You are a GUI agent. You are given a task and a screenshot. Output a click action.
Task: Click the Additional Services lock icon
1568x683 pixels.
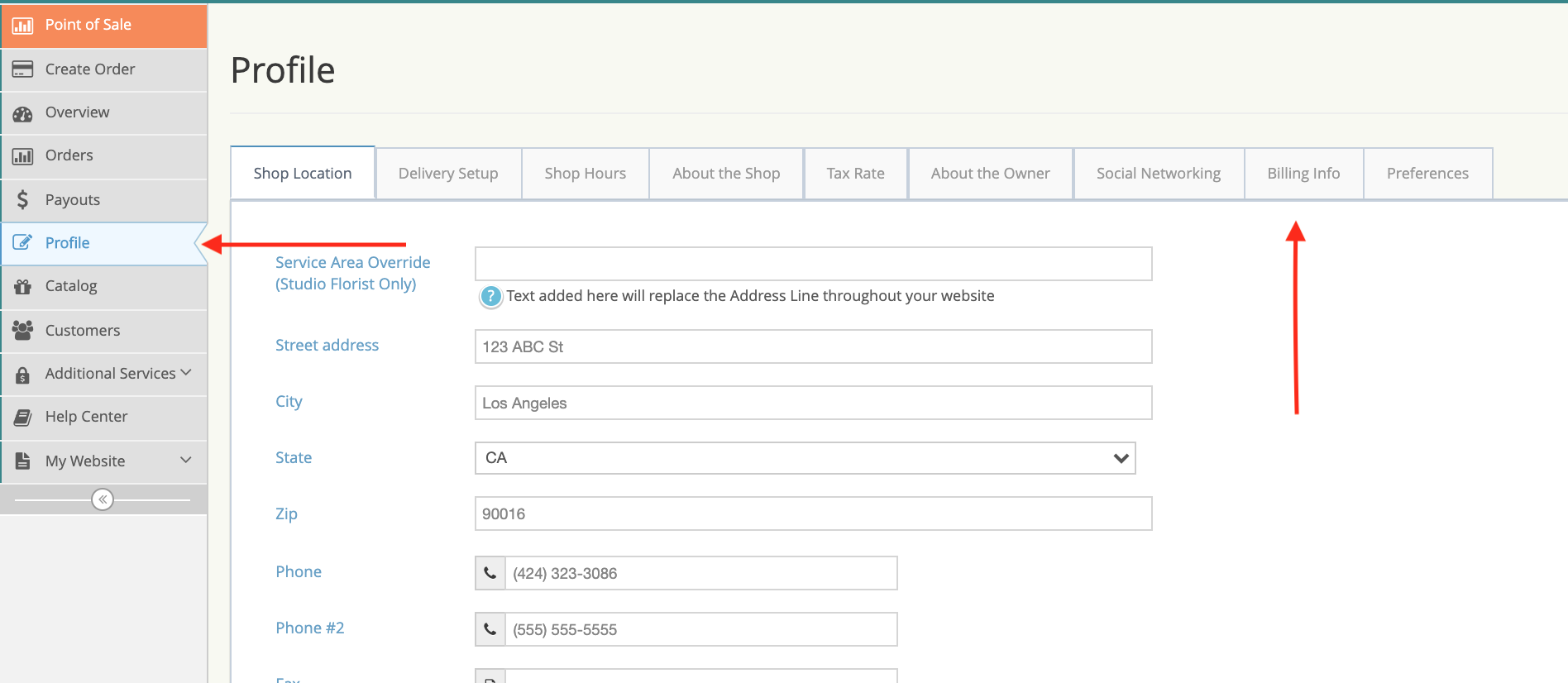22,374
